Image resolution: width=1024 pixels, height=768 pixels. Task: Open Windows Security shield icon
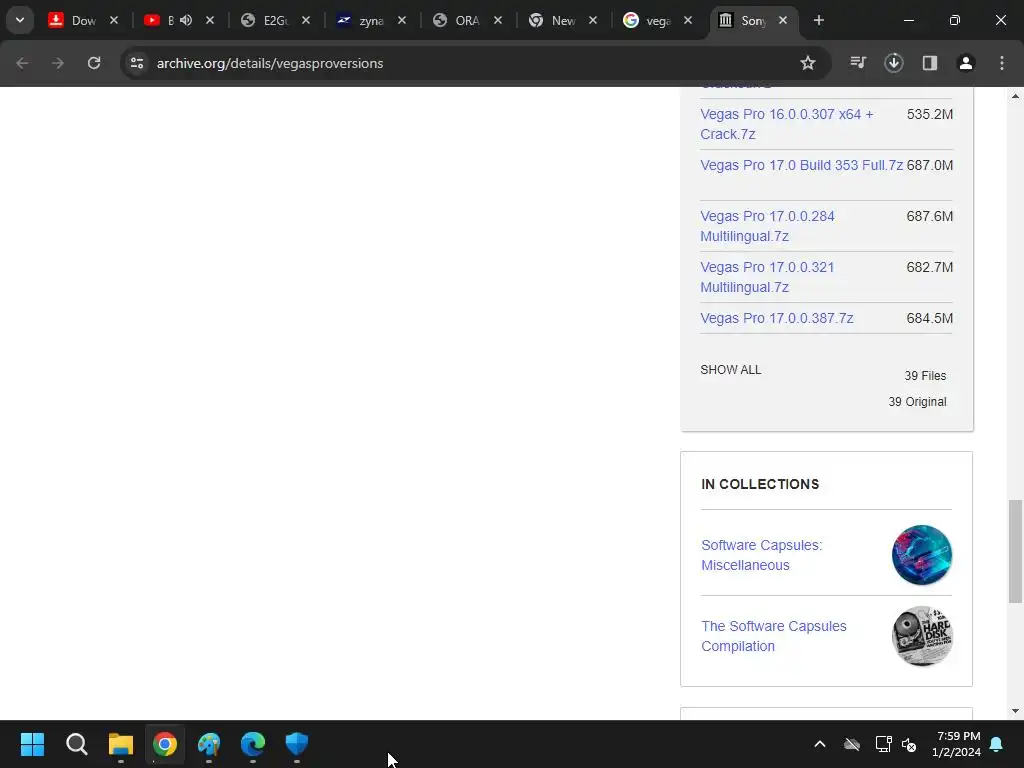pos(296,744)
